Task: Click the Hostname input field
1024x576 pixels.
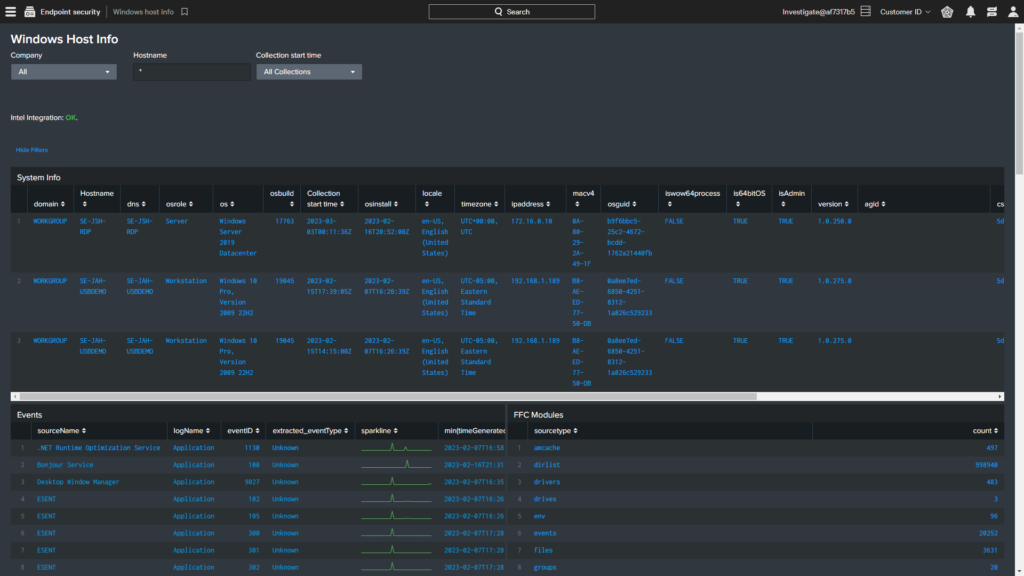Action: [191, 72]
